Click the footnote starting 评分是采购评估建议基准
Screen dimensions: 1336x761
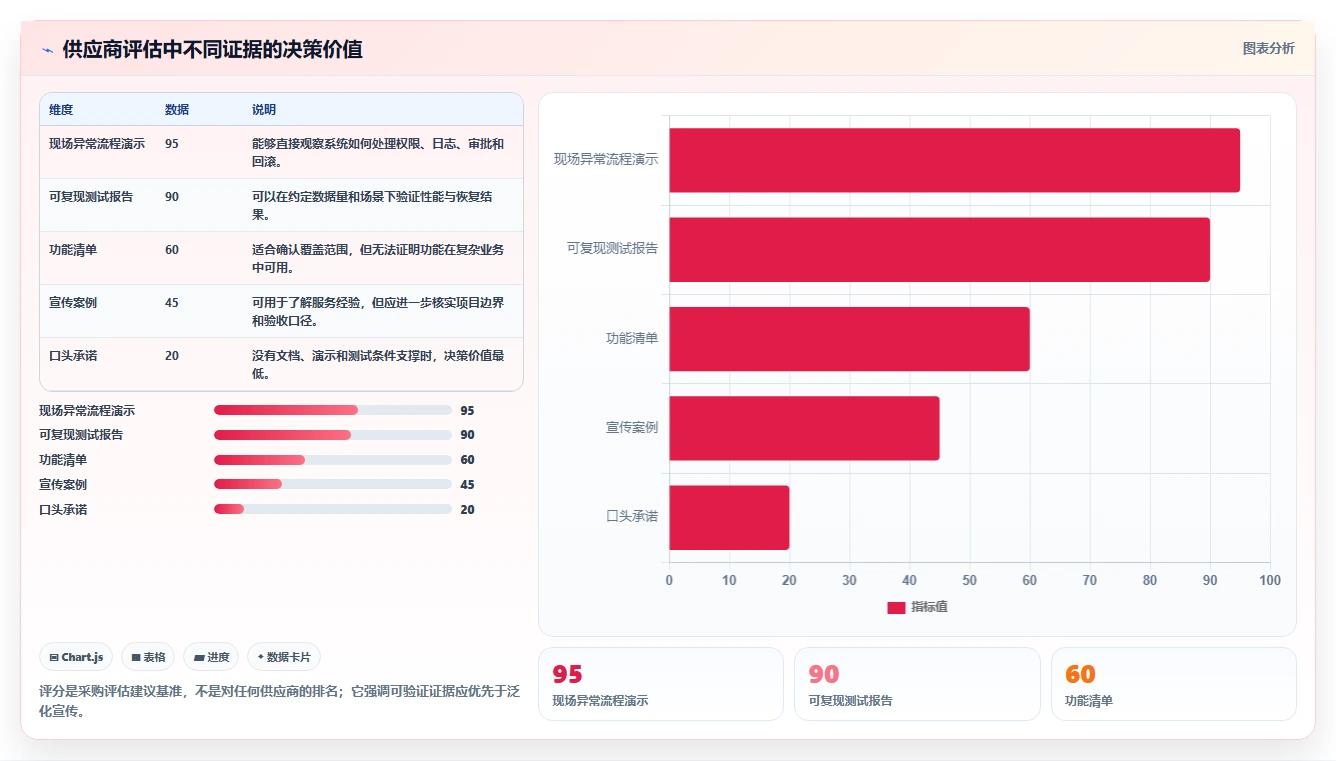[279, 701]
